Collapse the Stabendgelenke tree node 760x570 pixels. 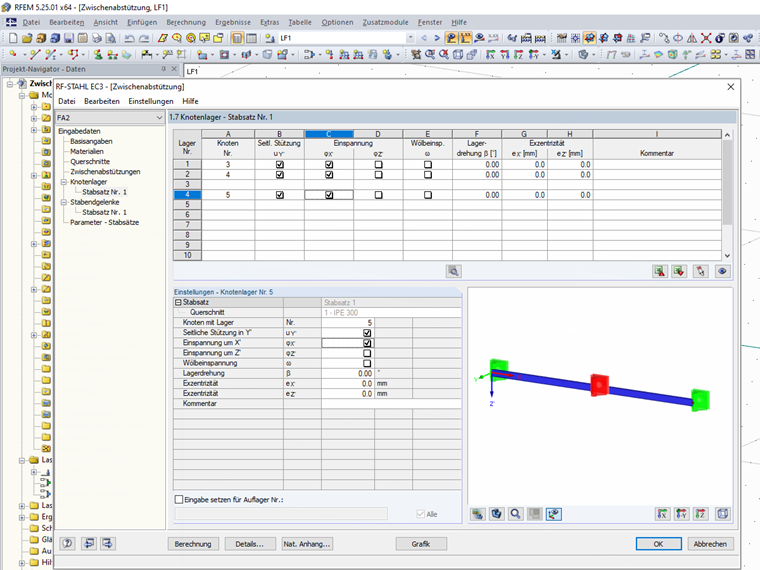pos(63,202)
